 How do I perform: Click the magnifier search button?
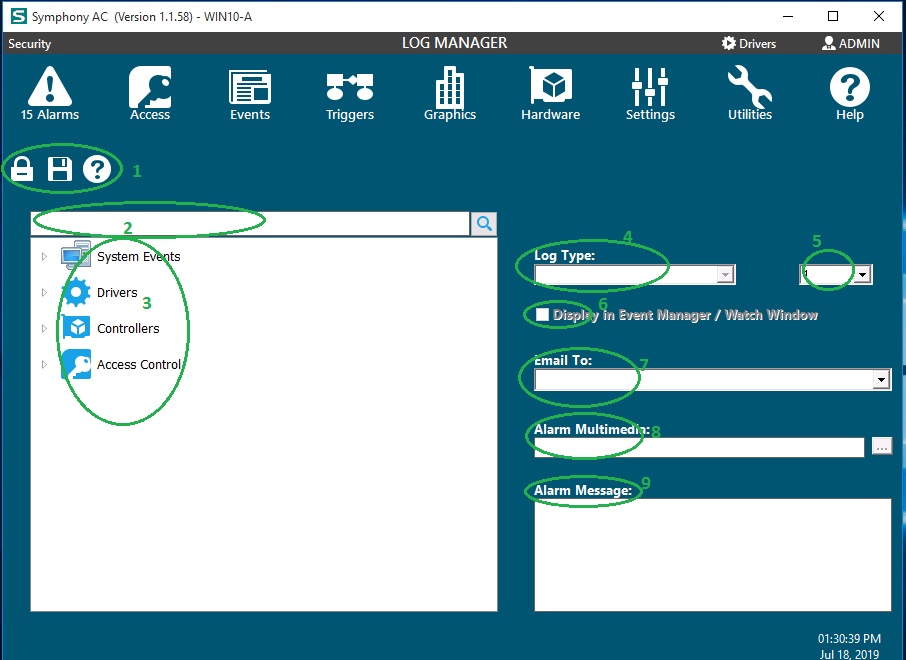(x=484, y=224)
